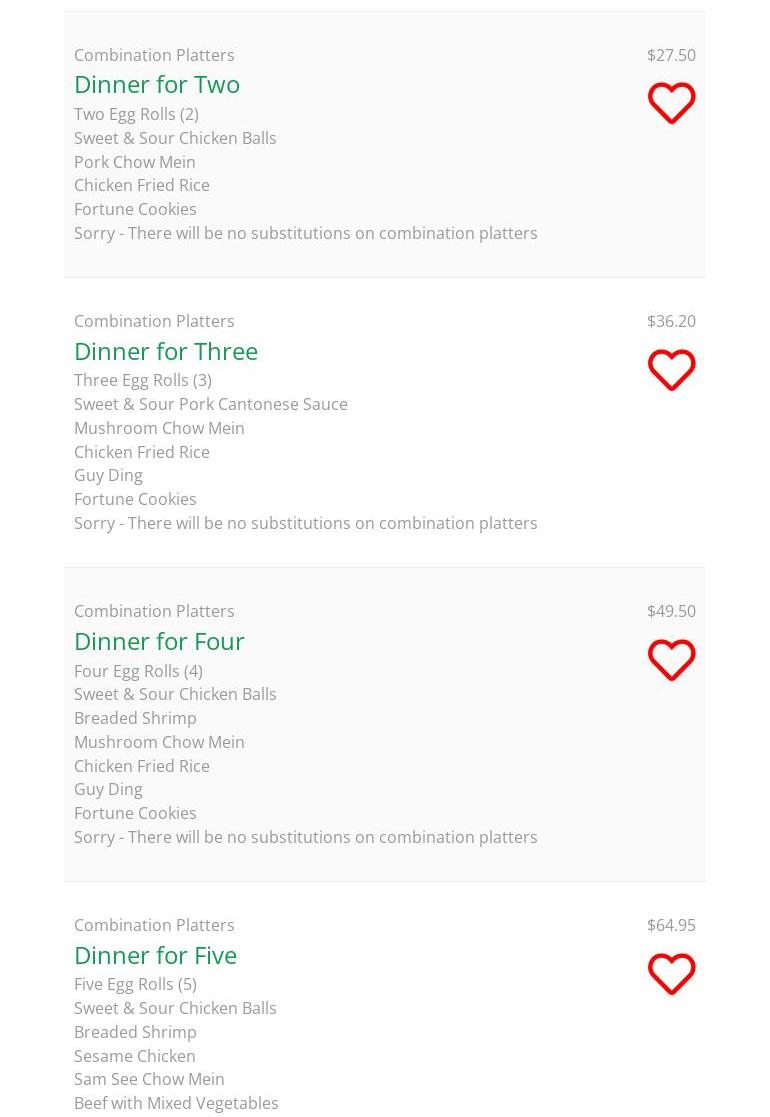
Task: Select the $36.20 price label
Action: [671, 321]
